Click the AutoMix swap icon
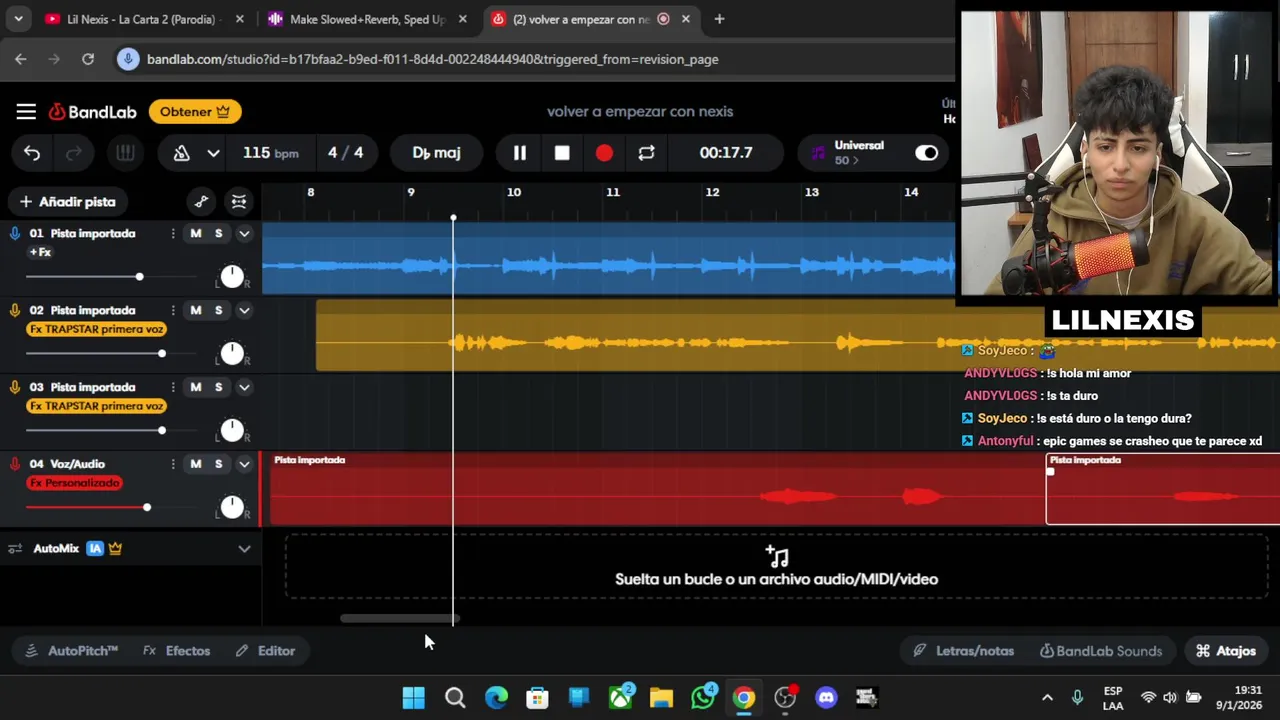Screen dimensions: 1280x720 coord(15,548)
